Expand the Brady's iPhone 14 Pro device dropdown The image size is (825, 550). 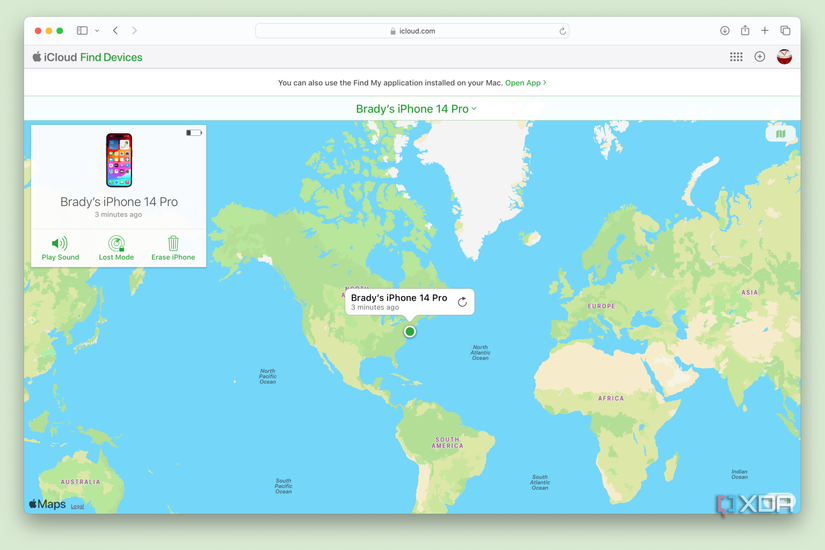[x=416, y=109]
